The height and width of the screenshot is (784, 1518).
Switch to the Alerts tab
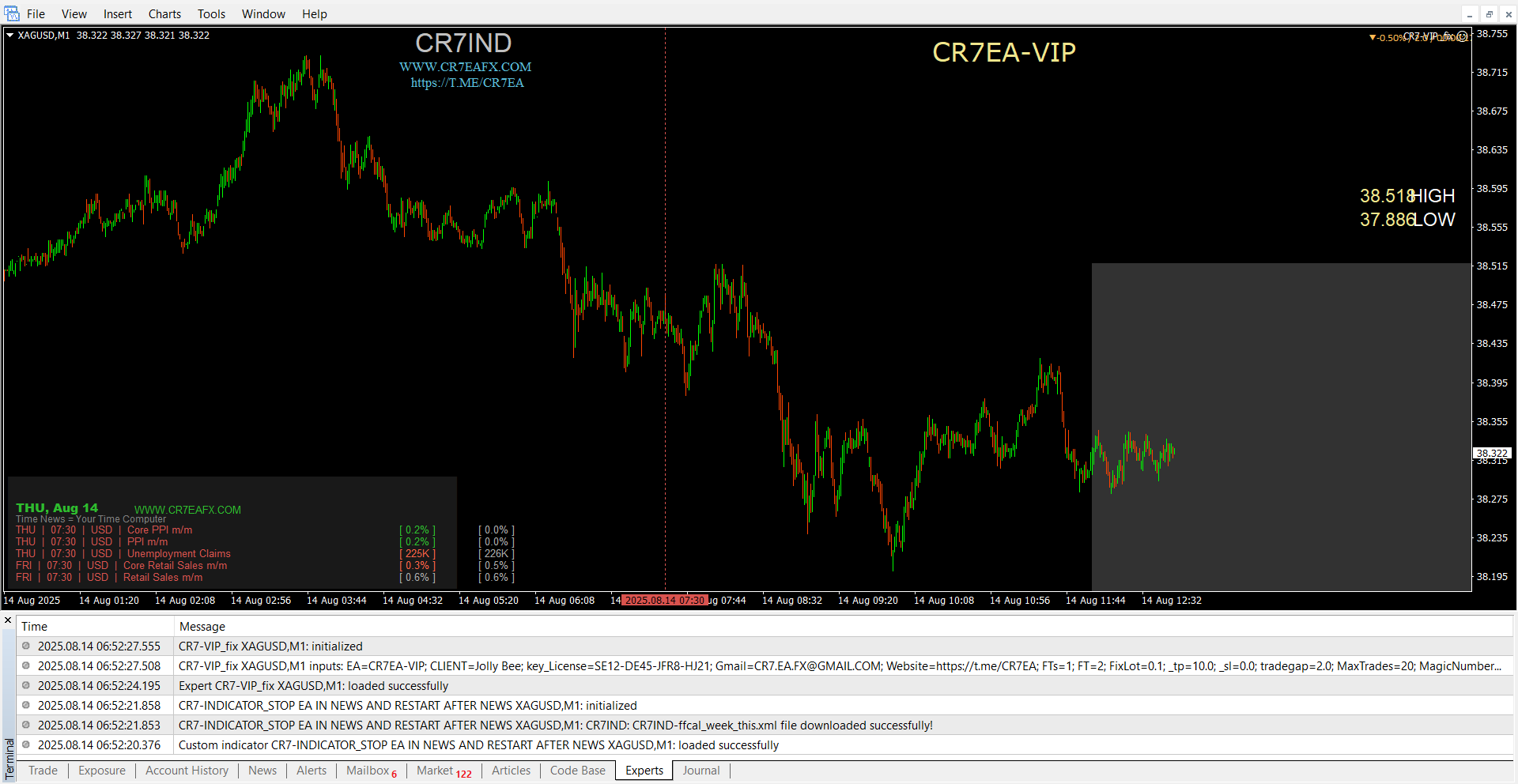click(x=312, y=771)
